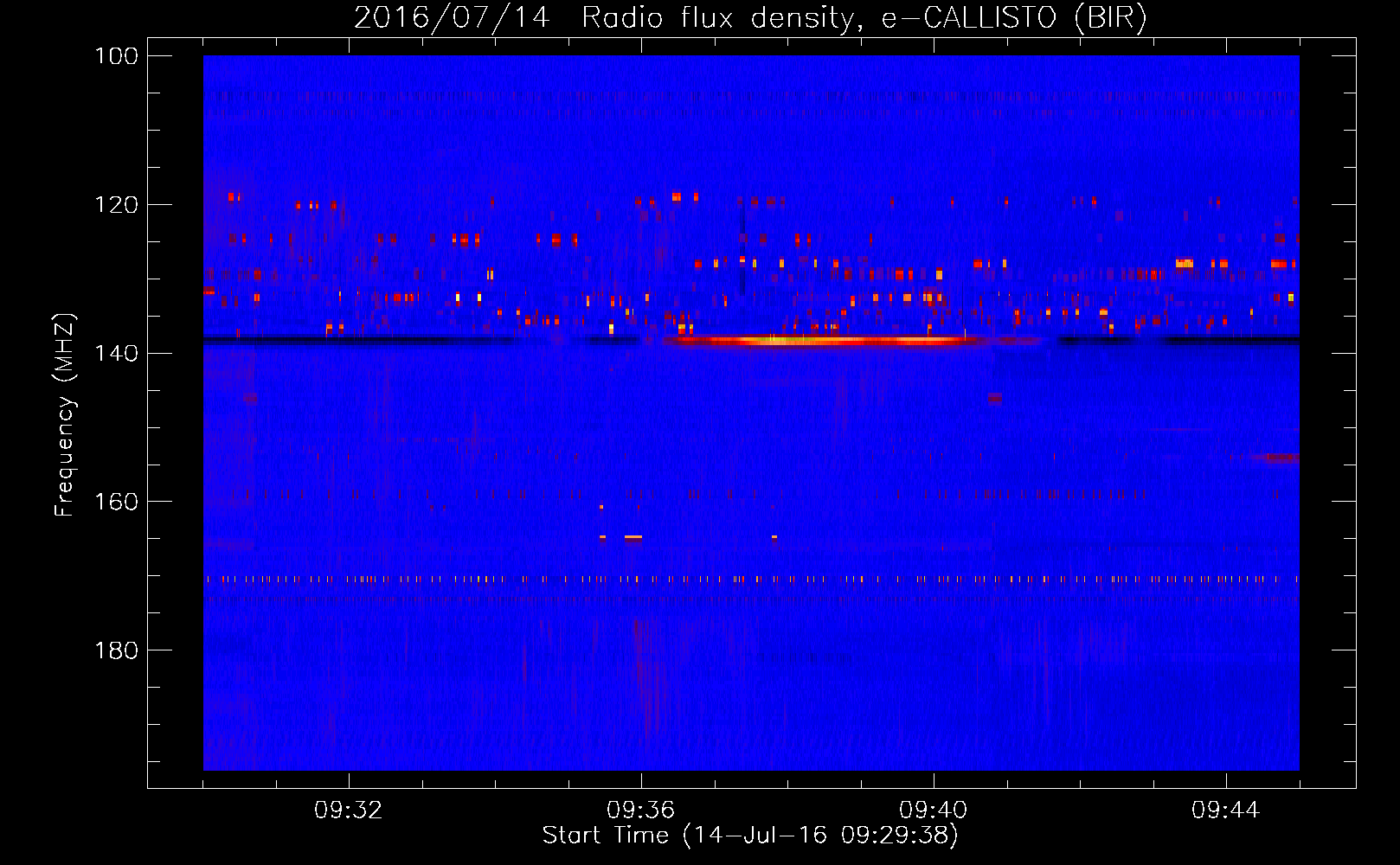
Task: Select the '100' frequency axis label
Action: [x=118, y=56]
